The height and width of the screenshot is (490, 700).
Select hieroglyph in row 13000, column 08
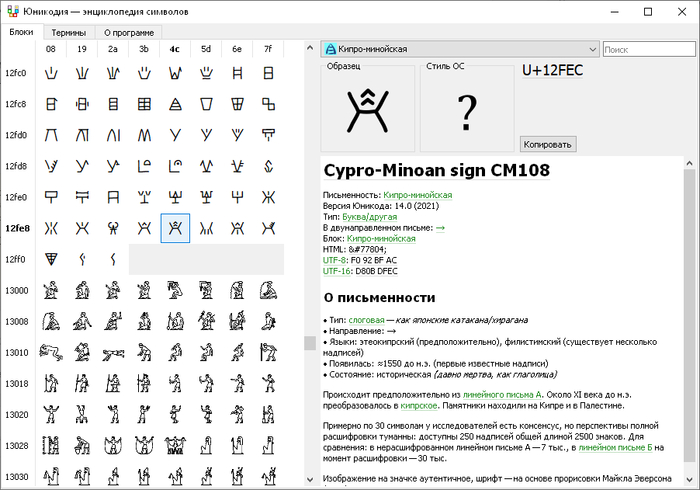pos(51,290)
